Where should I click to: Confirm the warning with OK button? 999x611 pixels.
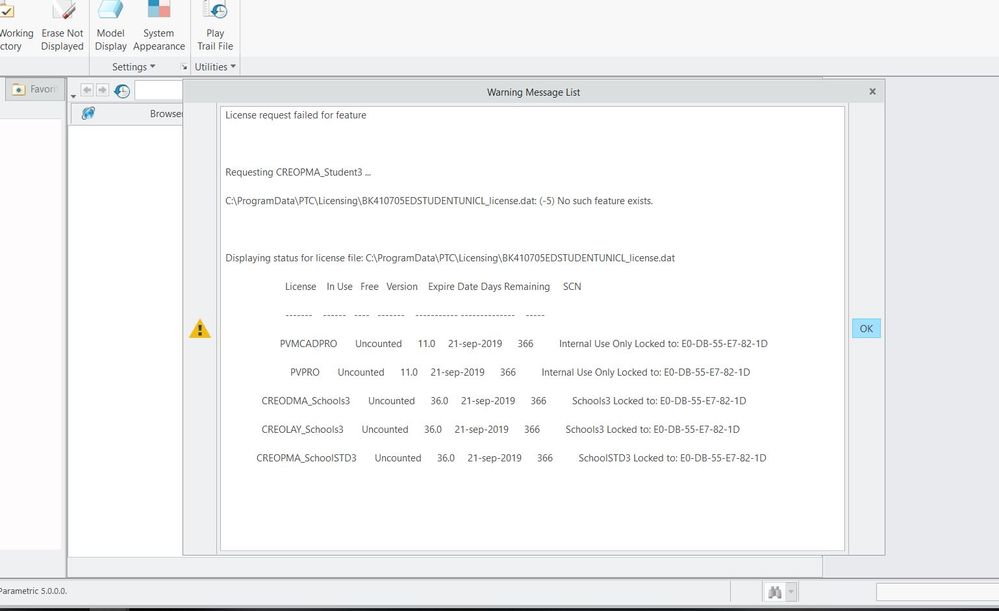pos(866,328)
